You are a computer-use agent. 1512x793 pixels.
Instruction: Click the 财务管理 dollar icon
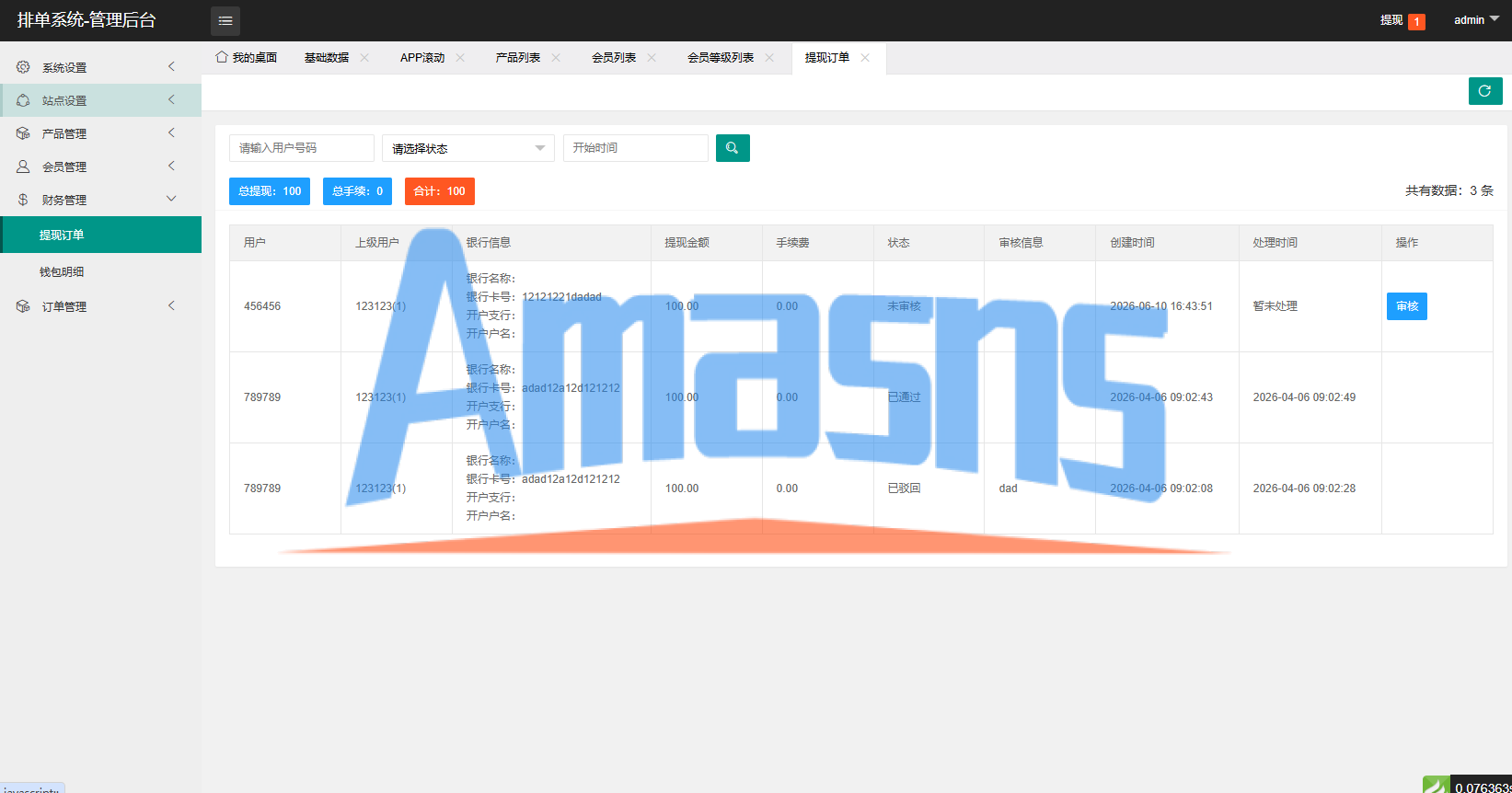tap(23, 200)
